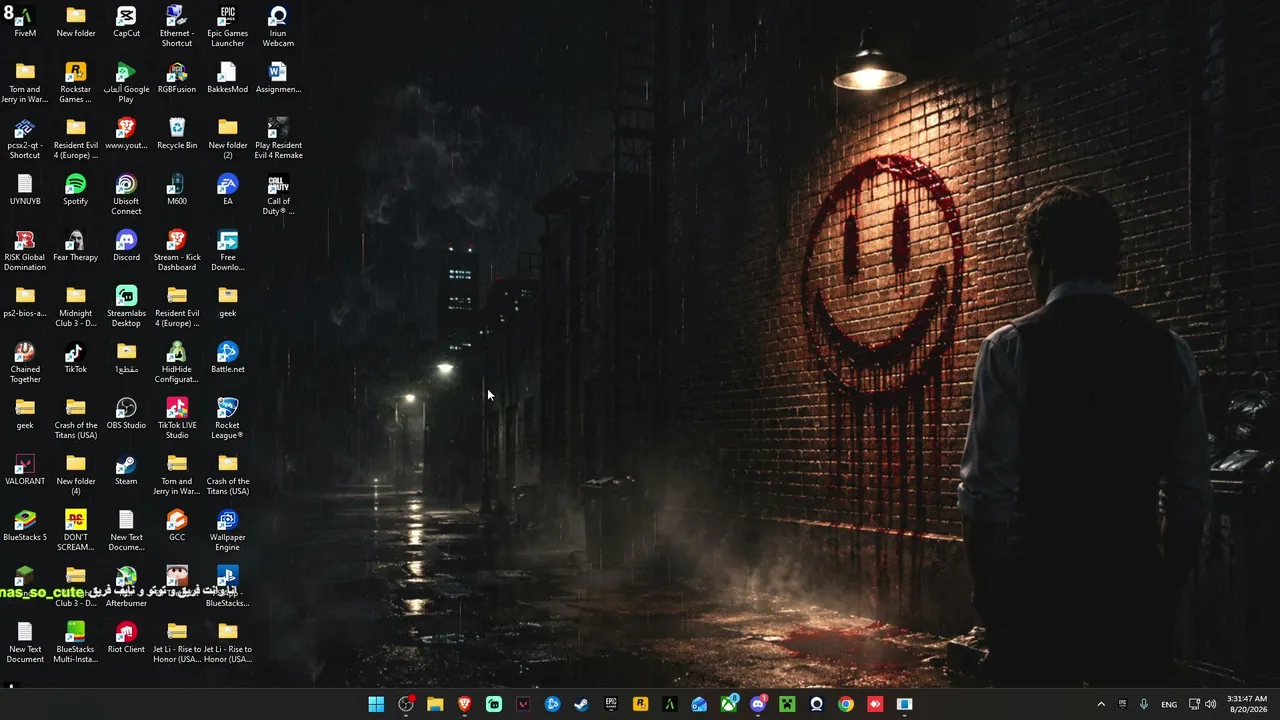
Task: Open Stream - Kick Dashboard shortcut
Action: pyautogui.click(x=177, y=250)
